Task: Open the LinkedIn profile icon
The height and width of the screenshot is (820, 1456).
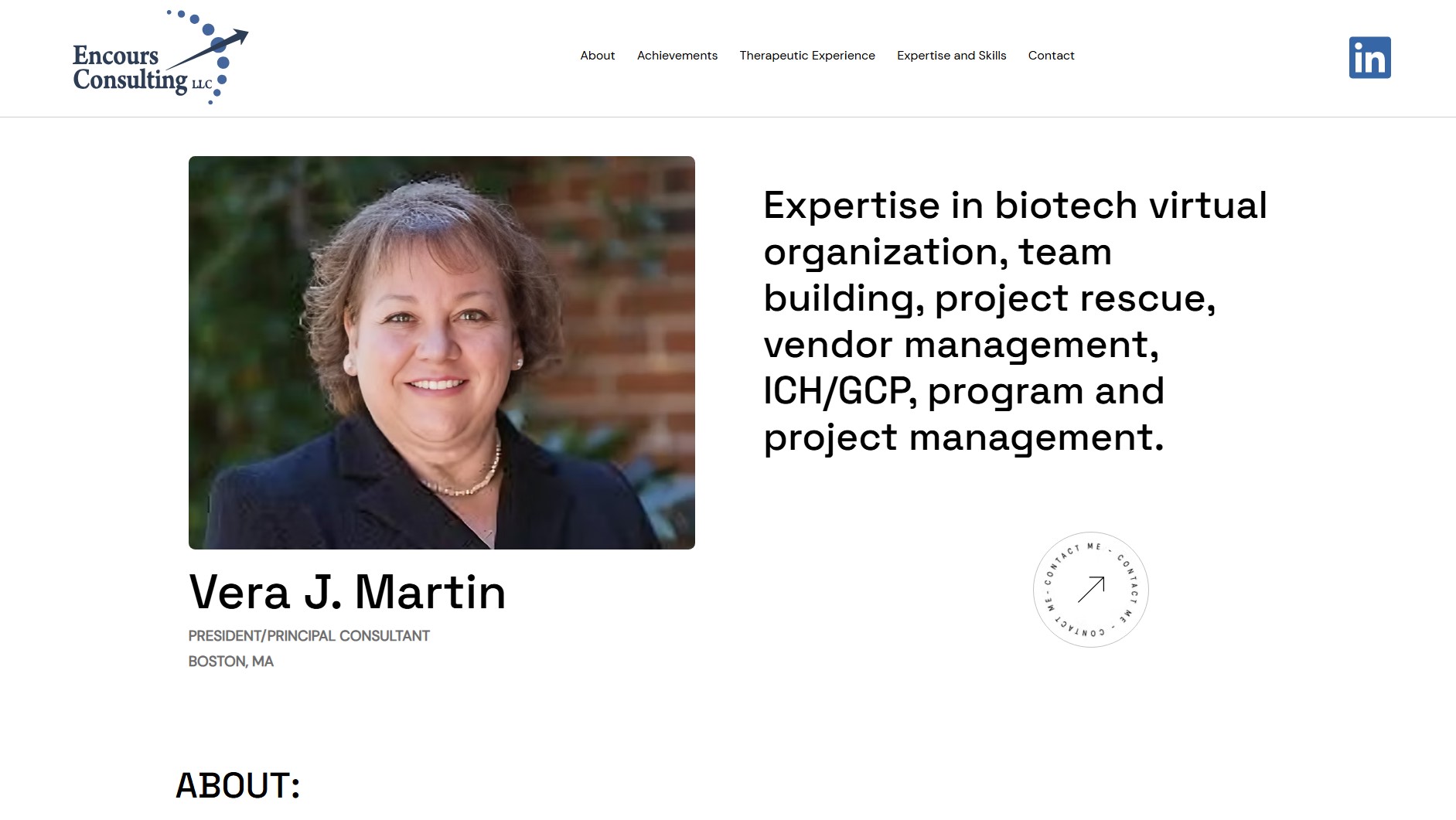Action: [x=1369, y=57]
